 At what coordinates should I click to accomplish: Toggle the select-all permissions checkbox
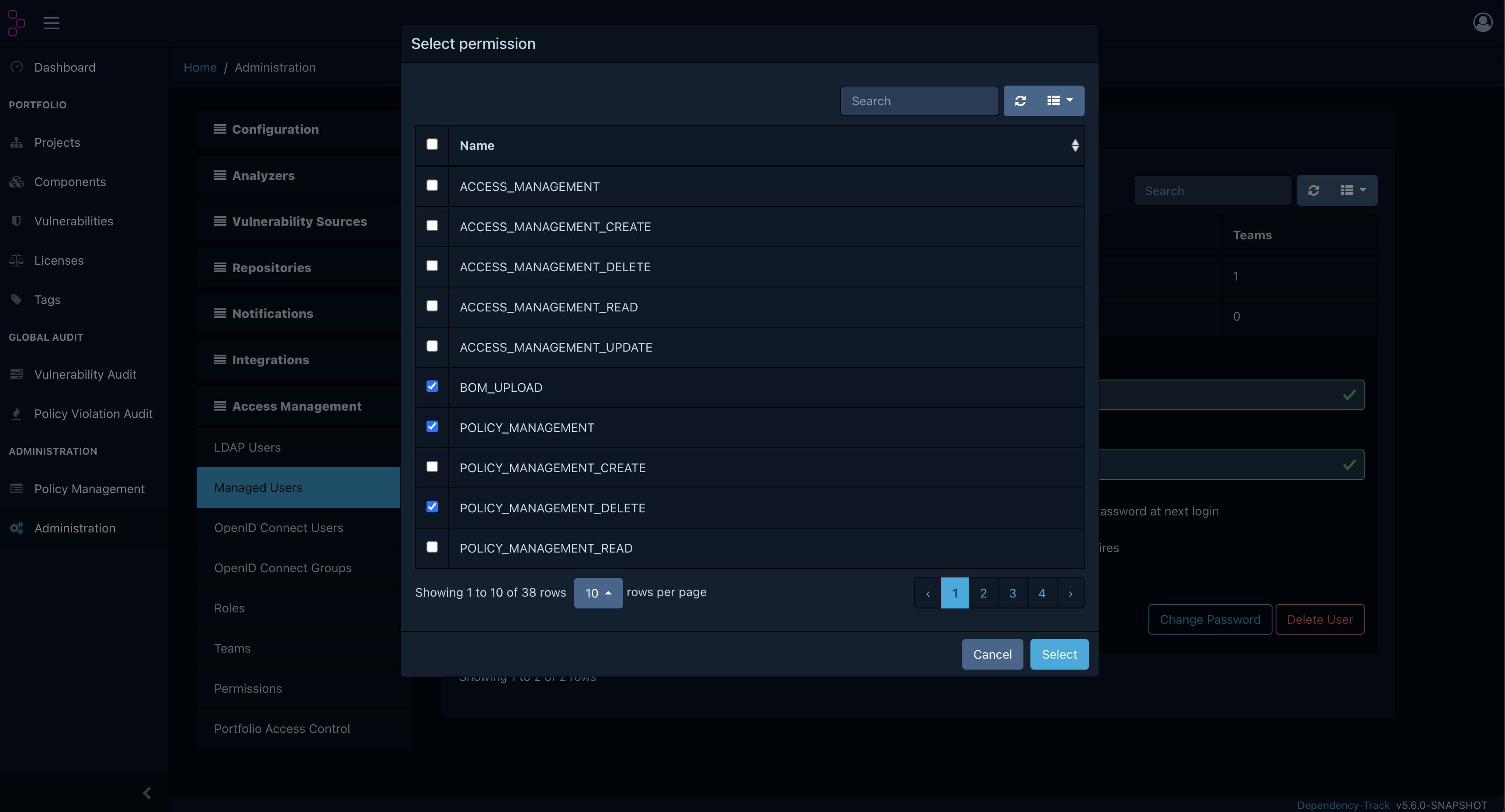click(432, 144)
